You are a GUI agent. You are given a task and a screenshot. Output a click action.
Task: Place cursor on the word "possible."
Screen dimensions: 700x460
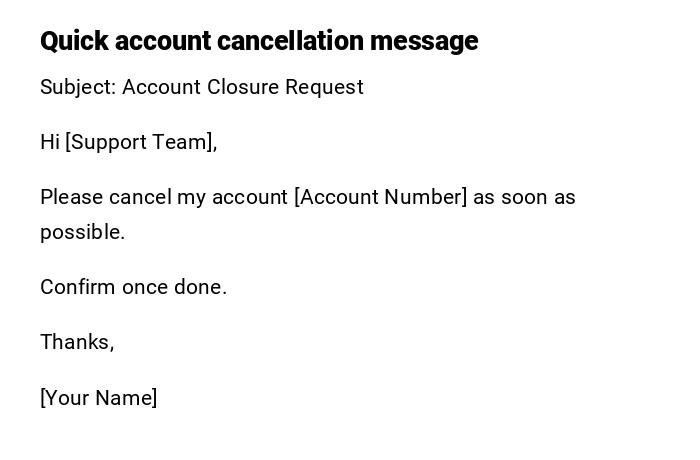[x=82, y=232]
